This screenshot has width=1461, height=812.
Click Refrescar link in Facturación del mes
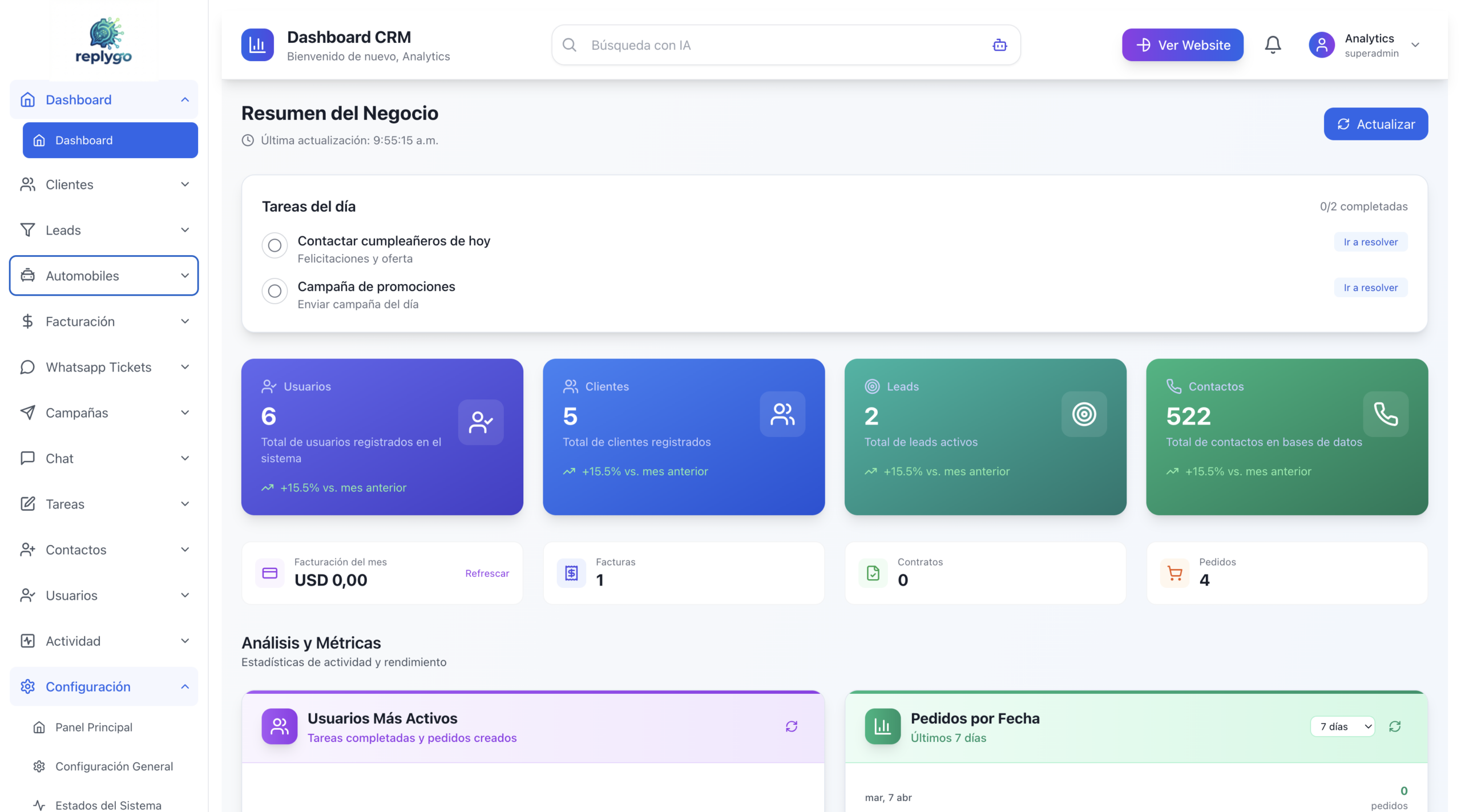point(487,573)
